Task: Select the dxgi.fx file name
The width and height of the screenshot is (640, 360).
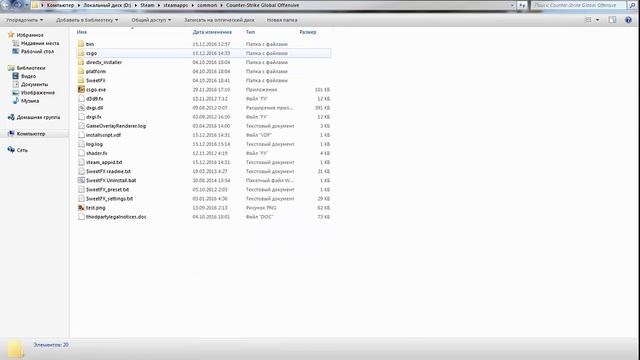Action: (x=93, y=117)
